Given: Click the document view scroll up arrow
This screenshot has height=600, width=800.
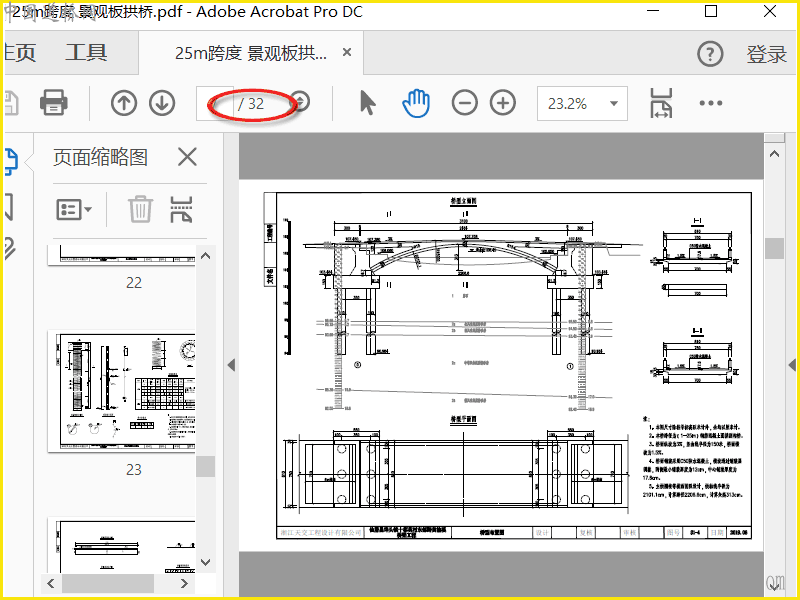Looking at the screenshot, I should tap(774, 154).
